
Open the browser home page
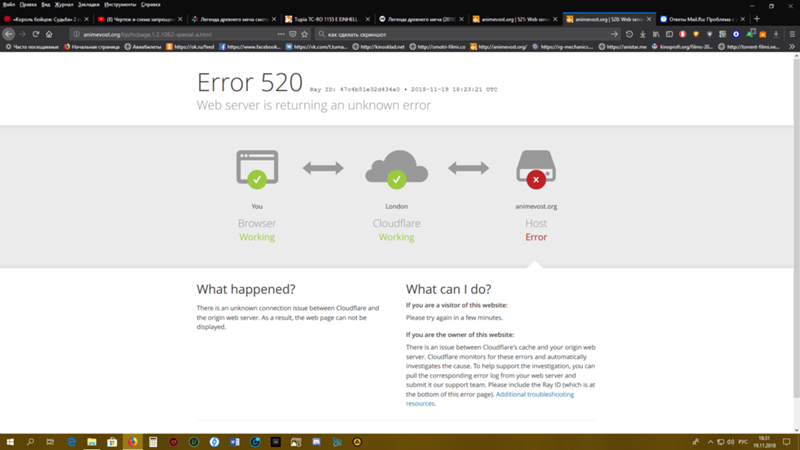click(49, 34)
